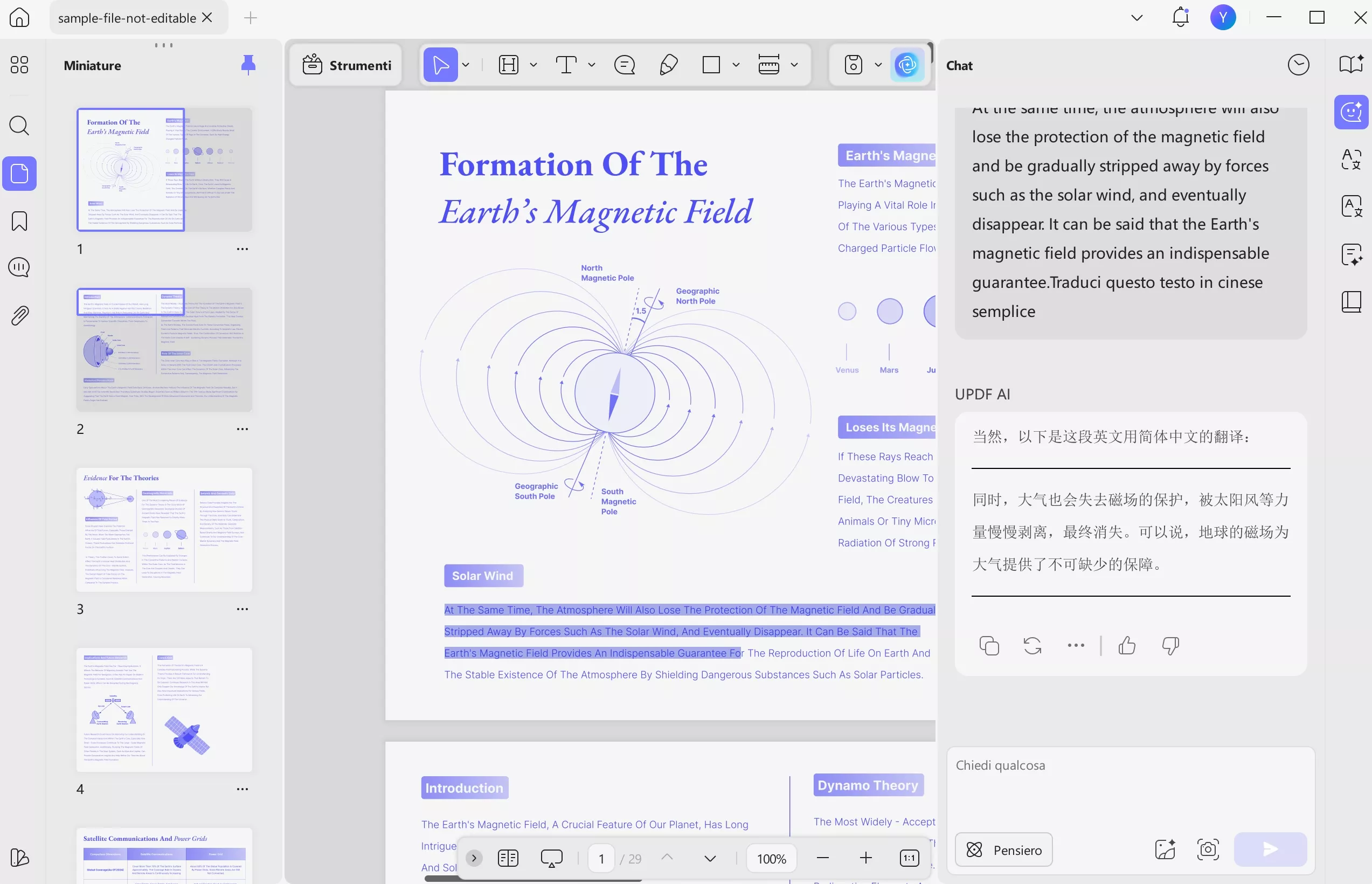The width and height of the screenshot is (1372, 884).
Task: Open the AI book sparkle icon
Action: (x=1352, y=64)
